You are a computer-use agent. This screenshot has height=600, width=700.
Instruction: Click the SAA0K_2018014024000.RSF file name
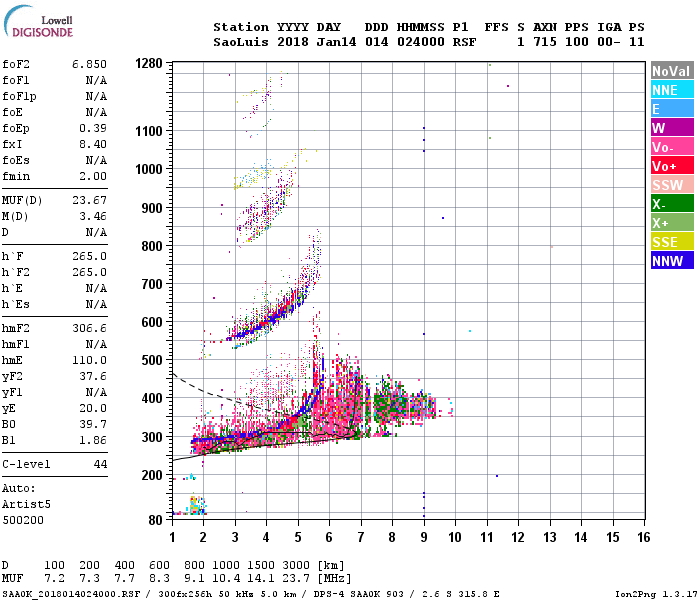coord(71,594)
